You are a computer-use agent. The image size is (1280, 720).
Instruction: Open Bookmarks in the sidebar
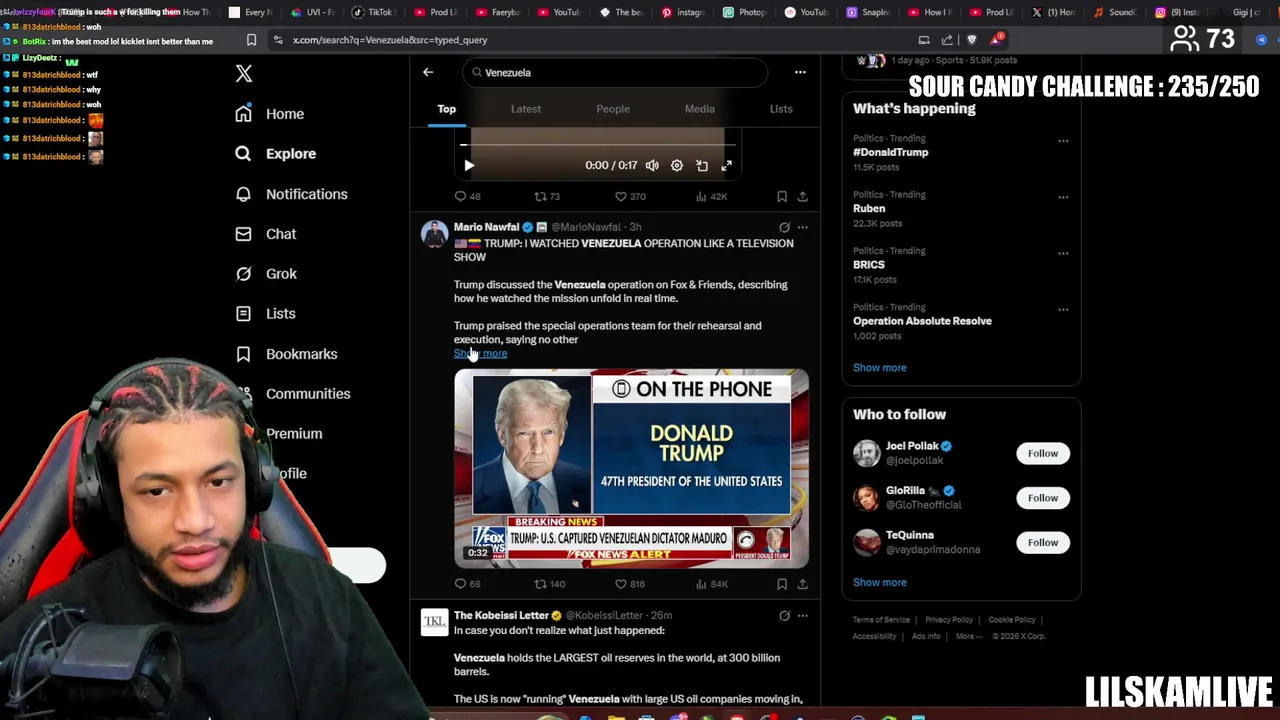tap(286, 354)
